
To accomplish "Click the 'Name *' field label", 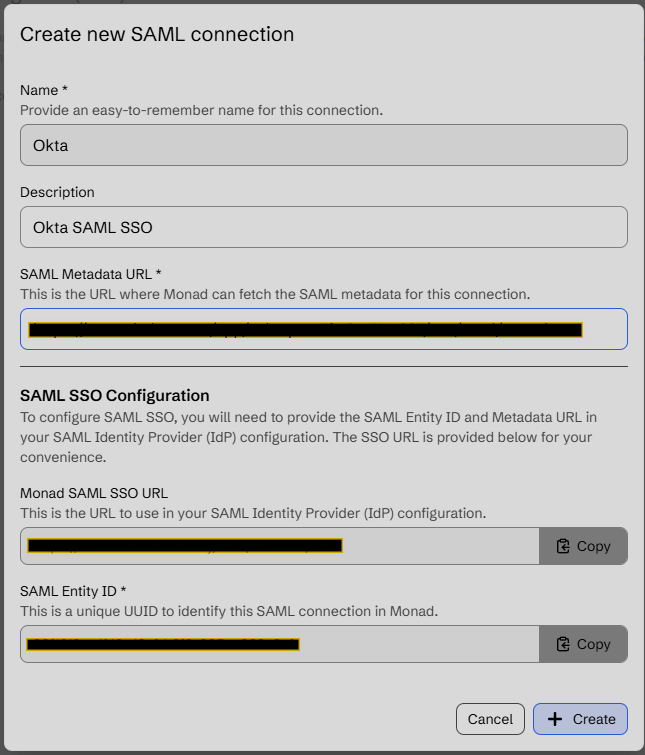I will [44, 90].
